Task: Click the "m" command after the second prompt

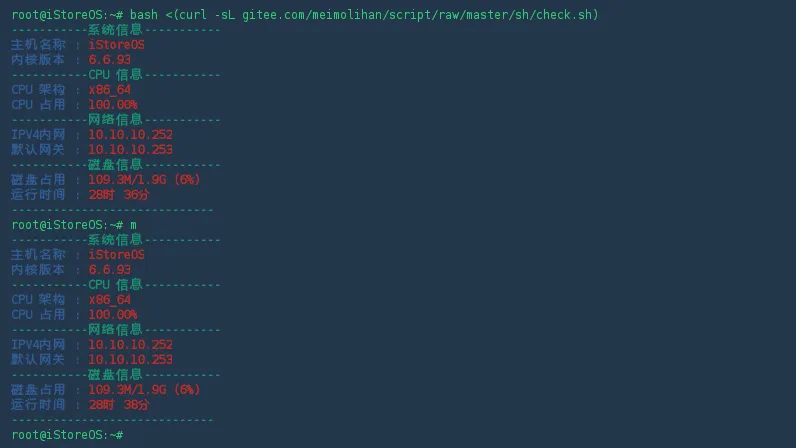Action: click(133, 225)
